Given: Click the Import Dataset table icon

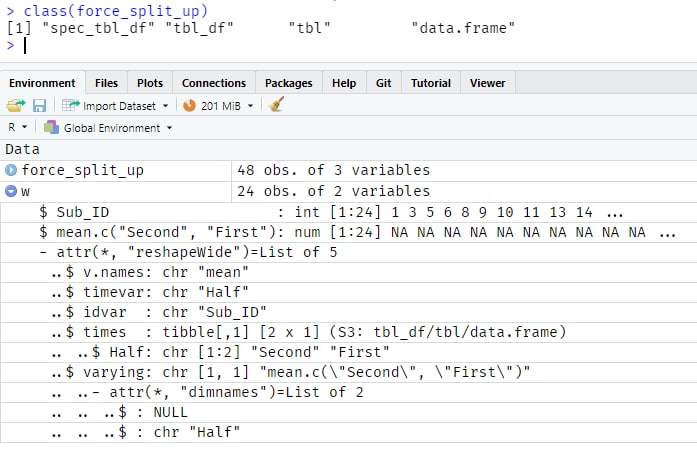Looking at the screenshot, I should click(x=71, y=106).
